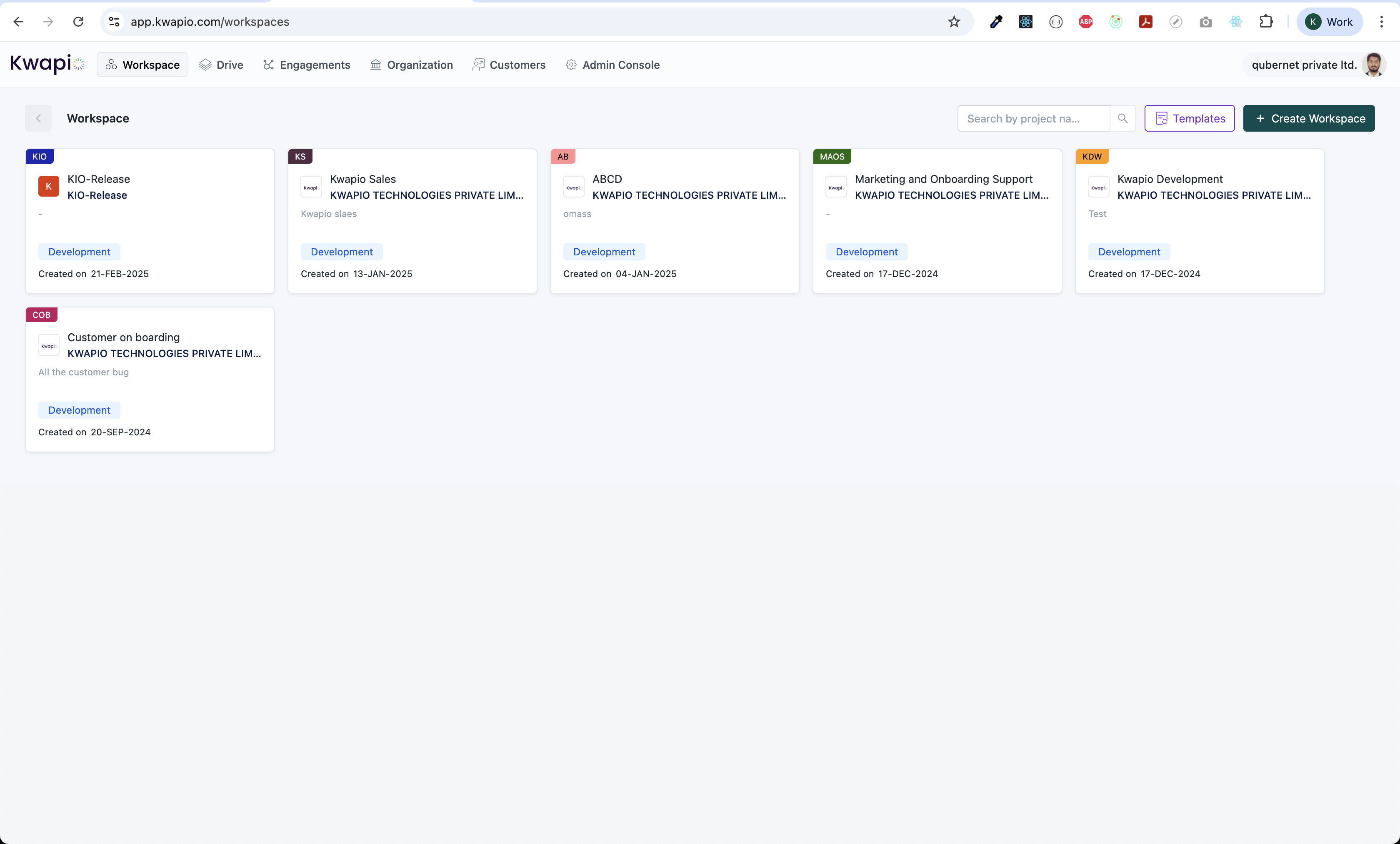Open the Drive tab

point(221,65)
